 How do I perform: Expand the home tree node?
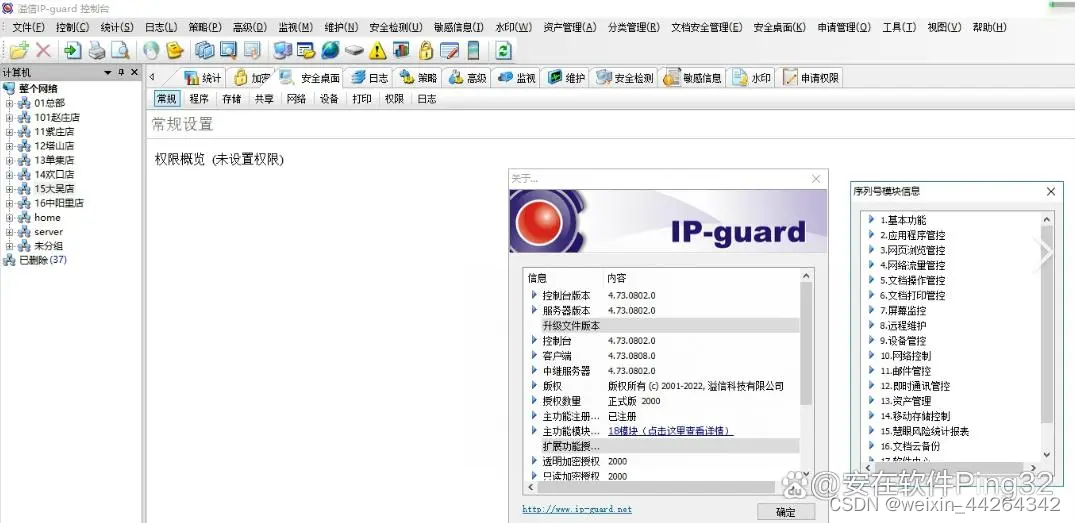(9, 217)
